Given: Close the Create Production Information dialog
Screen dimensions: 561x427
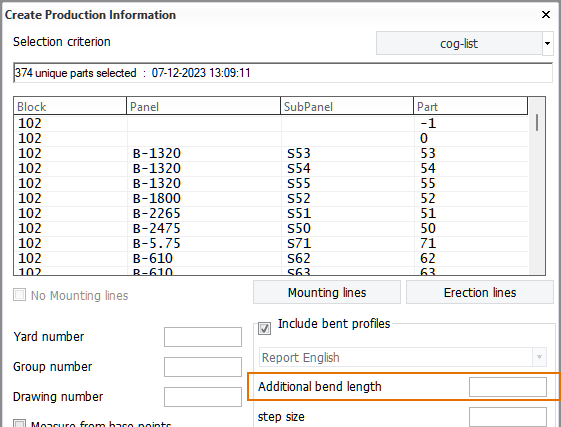Looking at the screenshot, I should pos(546,15).
